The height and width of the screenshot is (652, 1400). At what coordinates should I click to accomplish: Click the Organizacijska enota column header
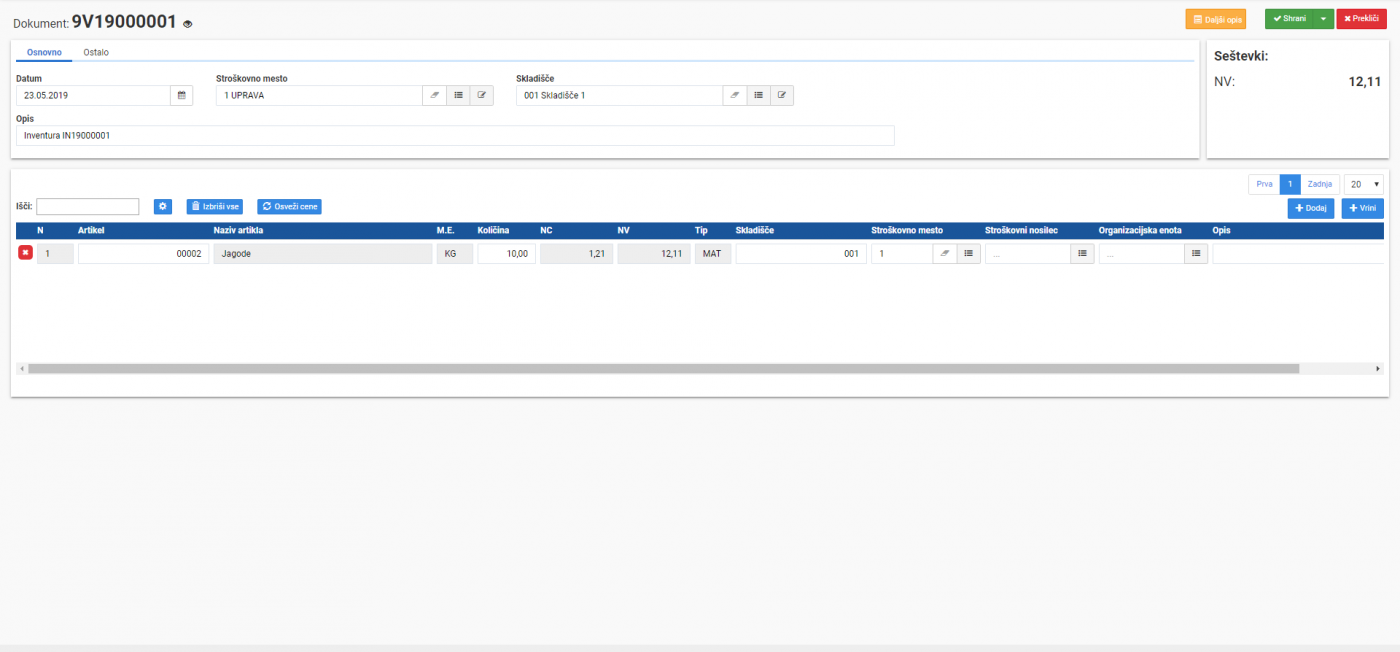tap(1140, 230)
